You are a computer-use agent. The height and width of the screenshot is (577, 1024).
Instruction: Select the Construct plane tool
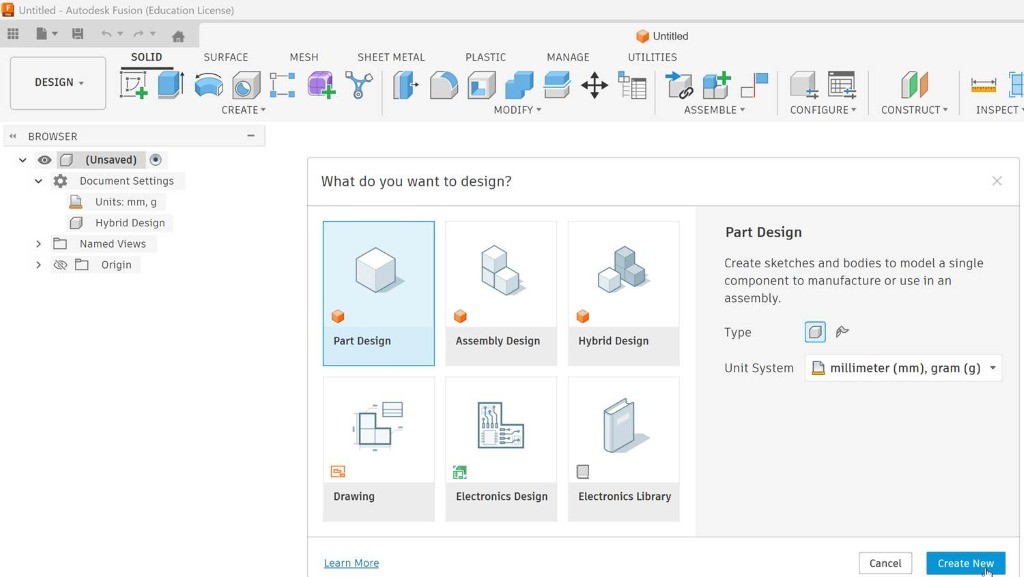914,85
